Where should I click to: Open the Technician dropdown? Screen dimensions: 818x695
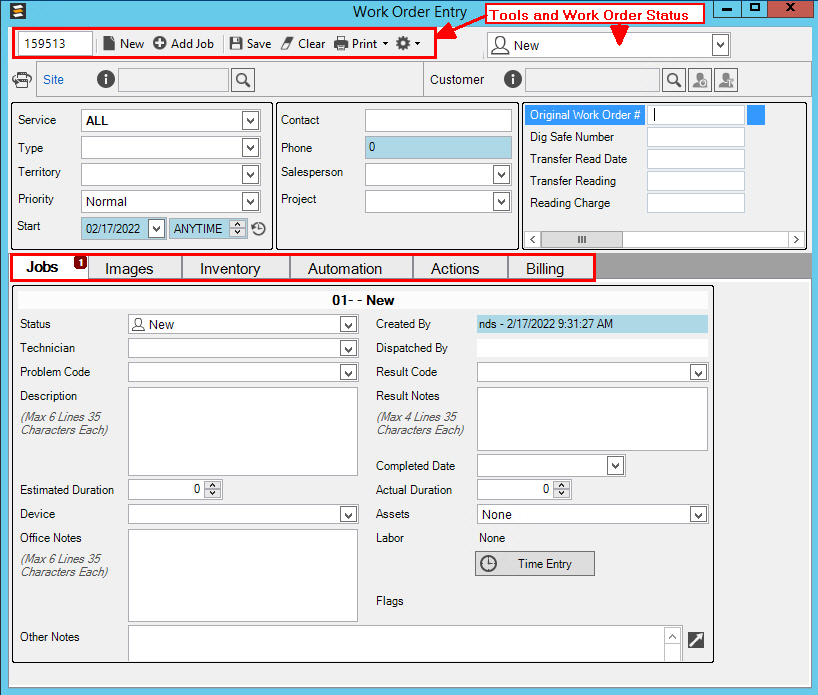pos(348,349)
